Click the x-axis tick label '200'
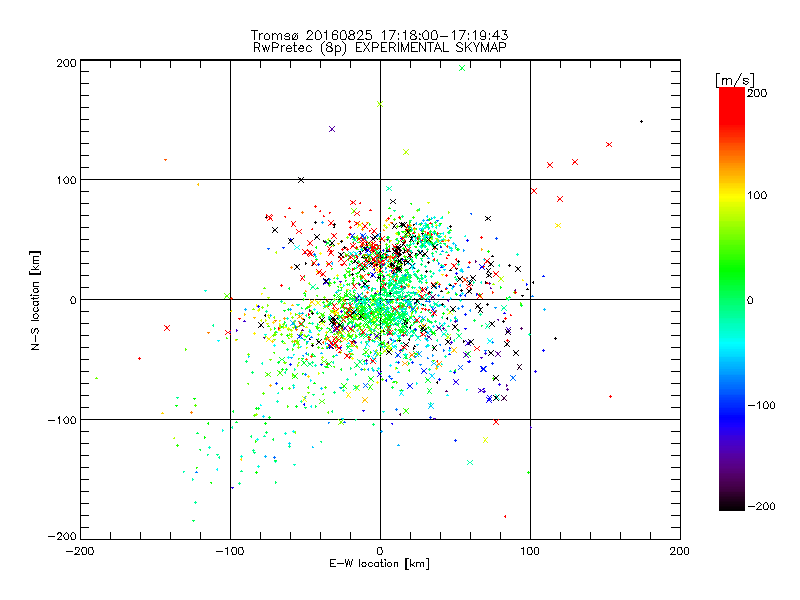 [x=680, y=551]
